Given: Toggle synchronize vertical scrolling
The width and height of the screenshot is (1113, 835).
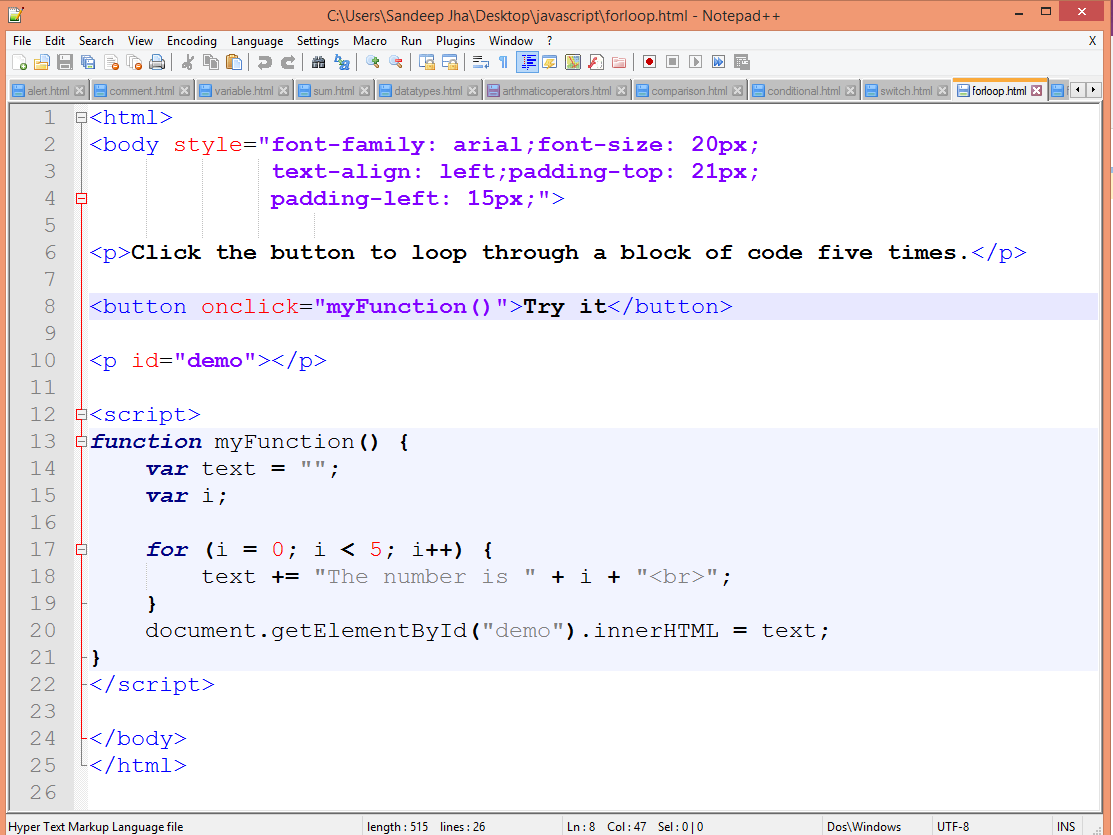Looking at the screenshot, I should click(x=427, y=62).
